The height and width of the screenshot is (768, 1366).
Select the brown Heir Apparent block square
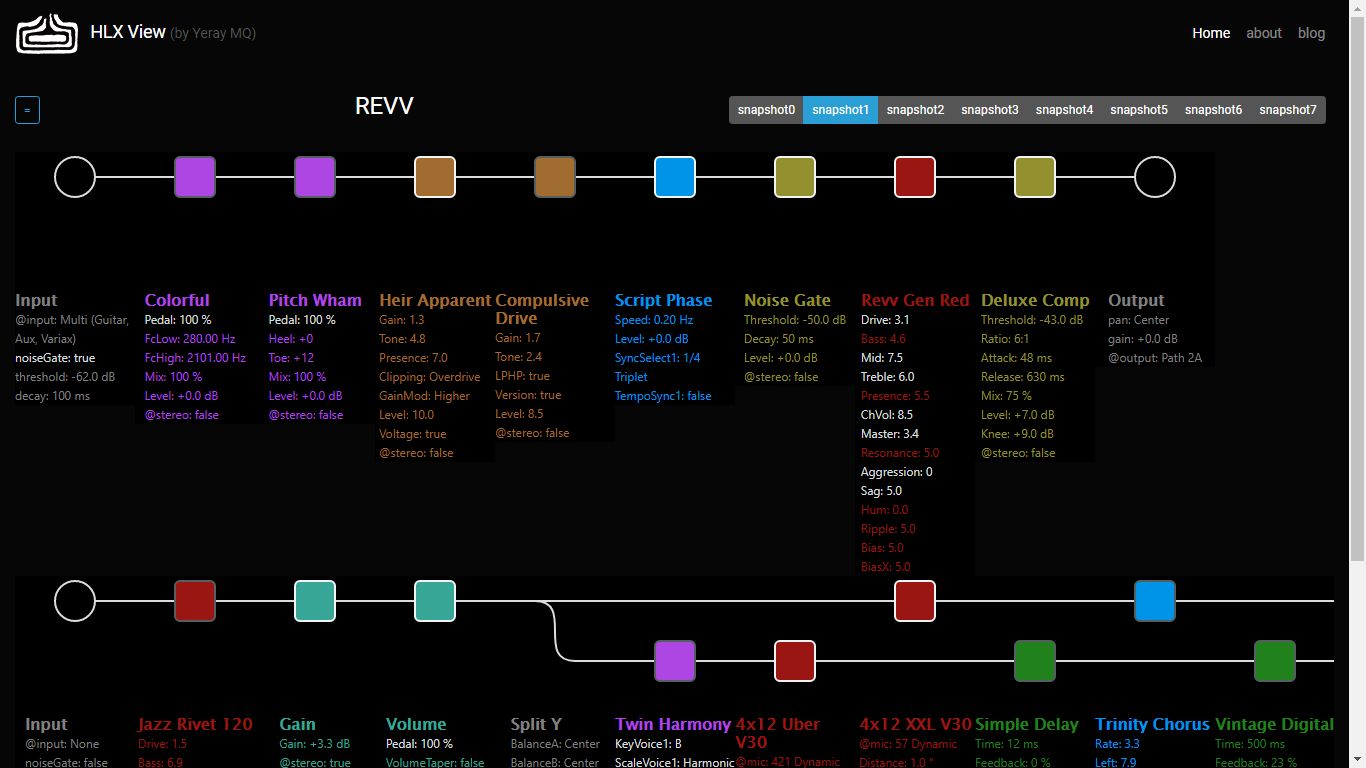click(435, 177)
